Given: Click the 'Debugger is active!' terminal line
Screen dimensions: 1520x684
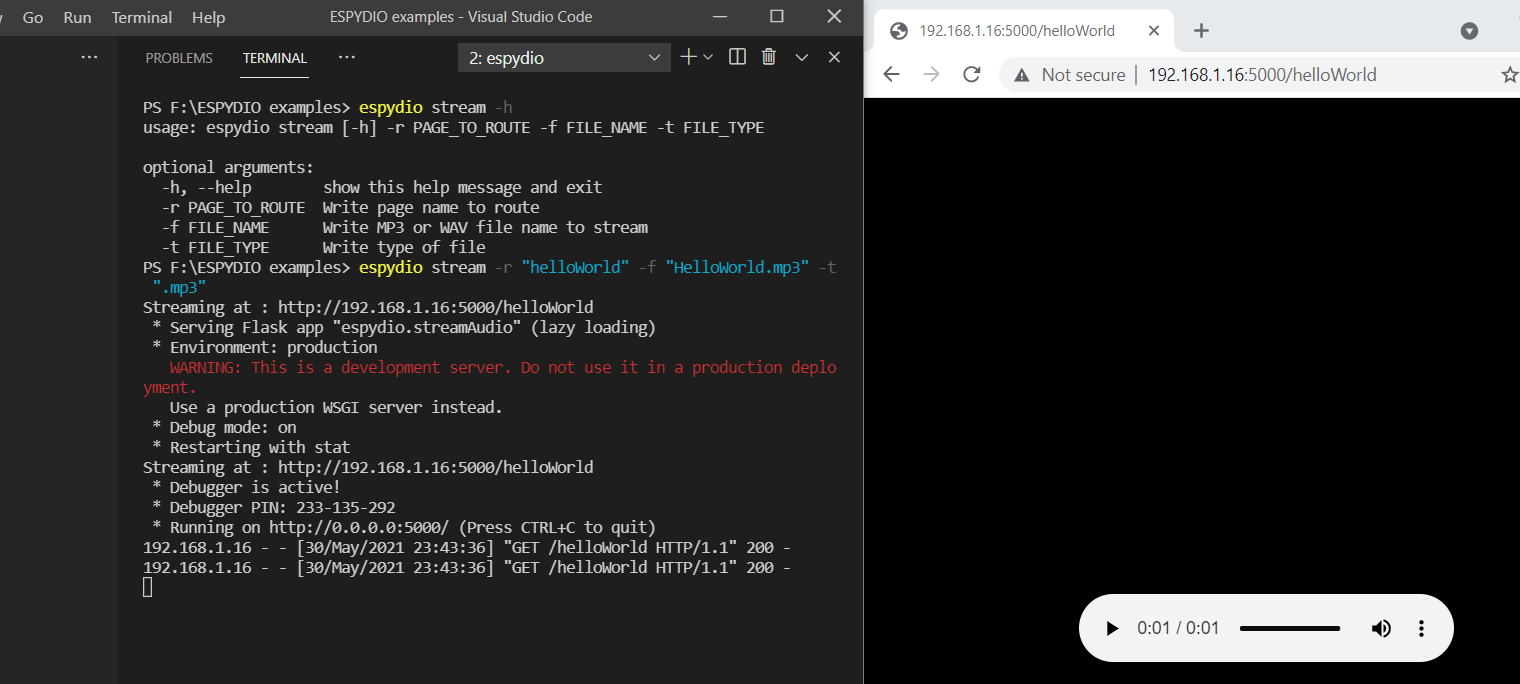Looking at the screenshot, I should (x=246, y=487).
